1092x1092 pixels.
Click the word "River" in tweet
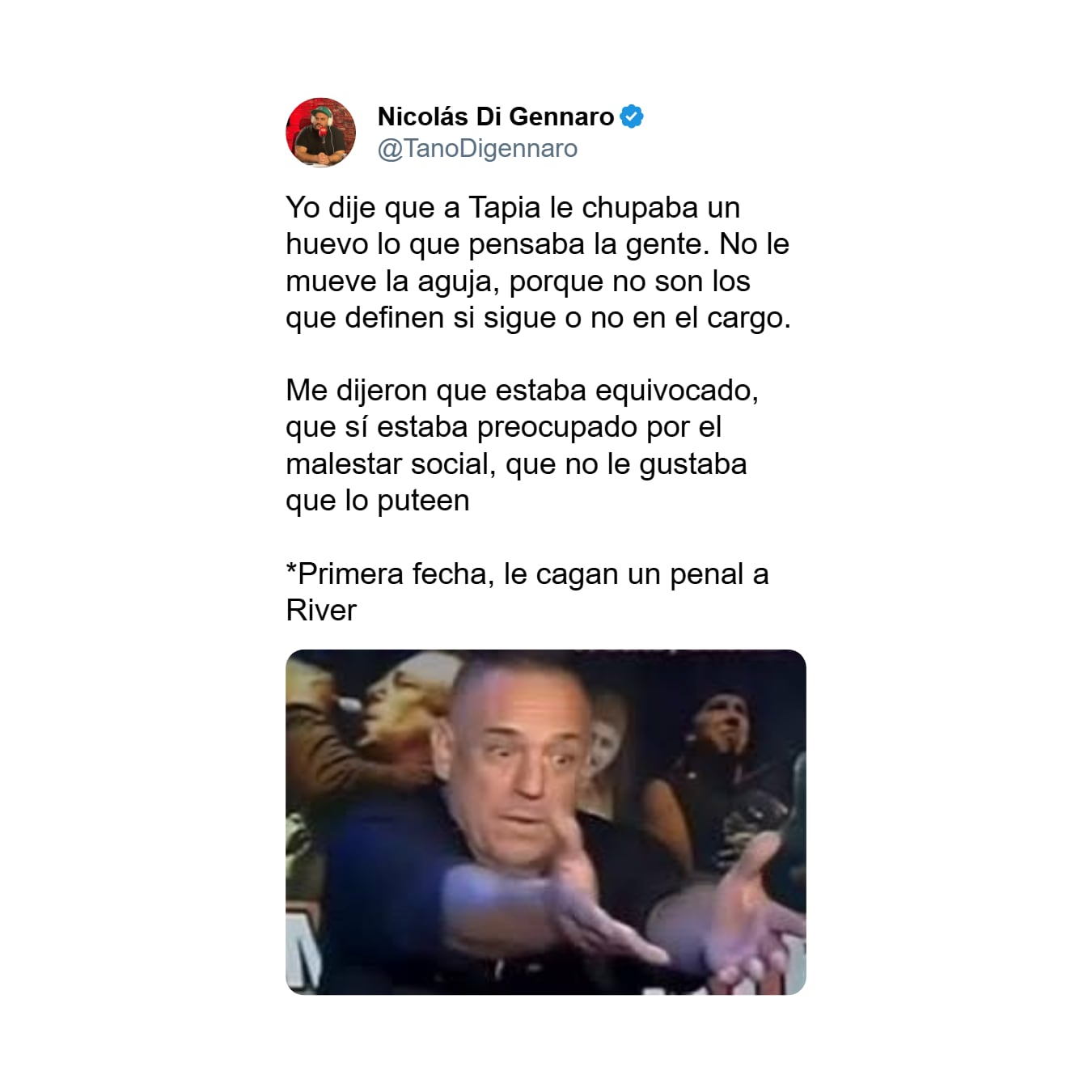click(x=321, y=611)
